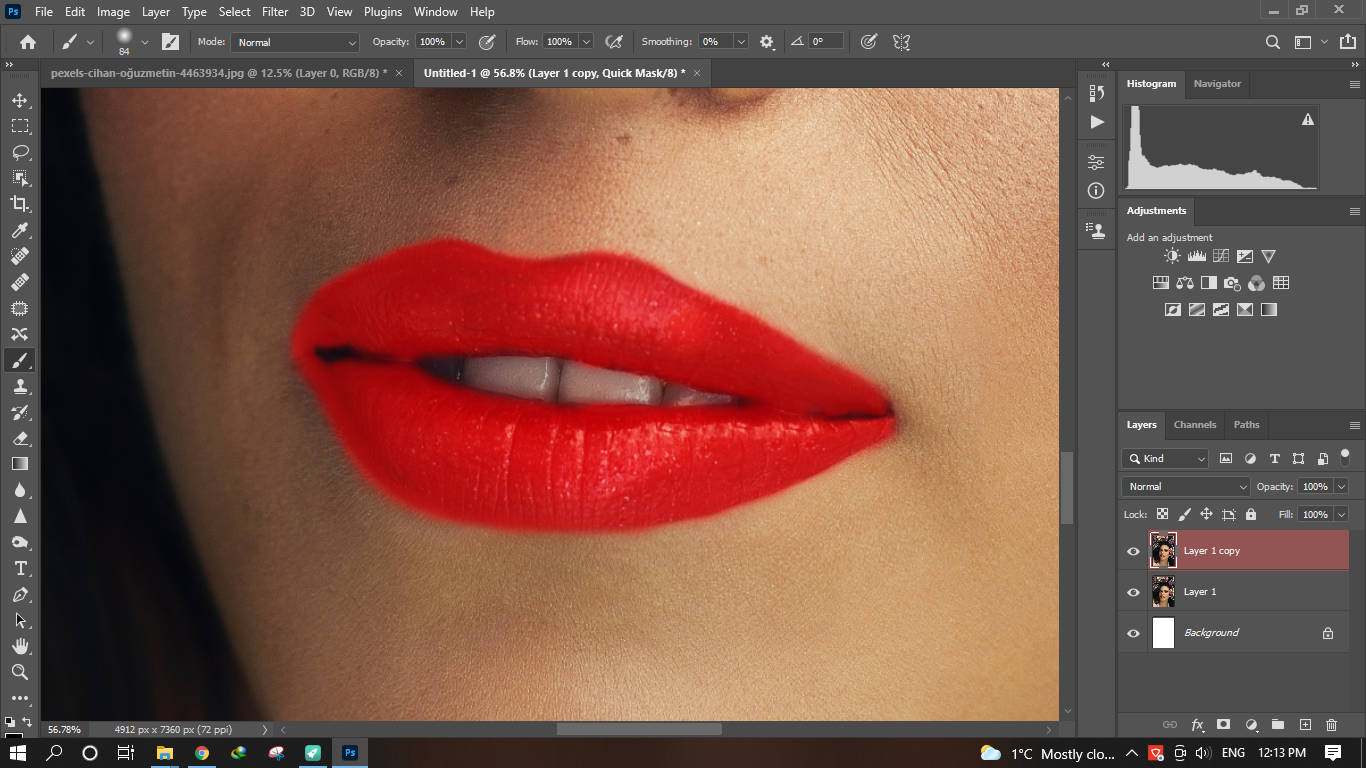Create a new layer group
This screenshot has height=768, width=1366.
coord(1277,724)
